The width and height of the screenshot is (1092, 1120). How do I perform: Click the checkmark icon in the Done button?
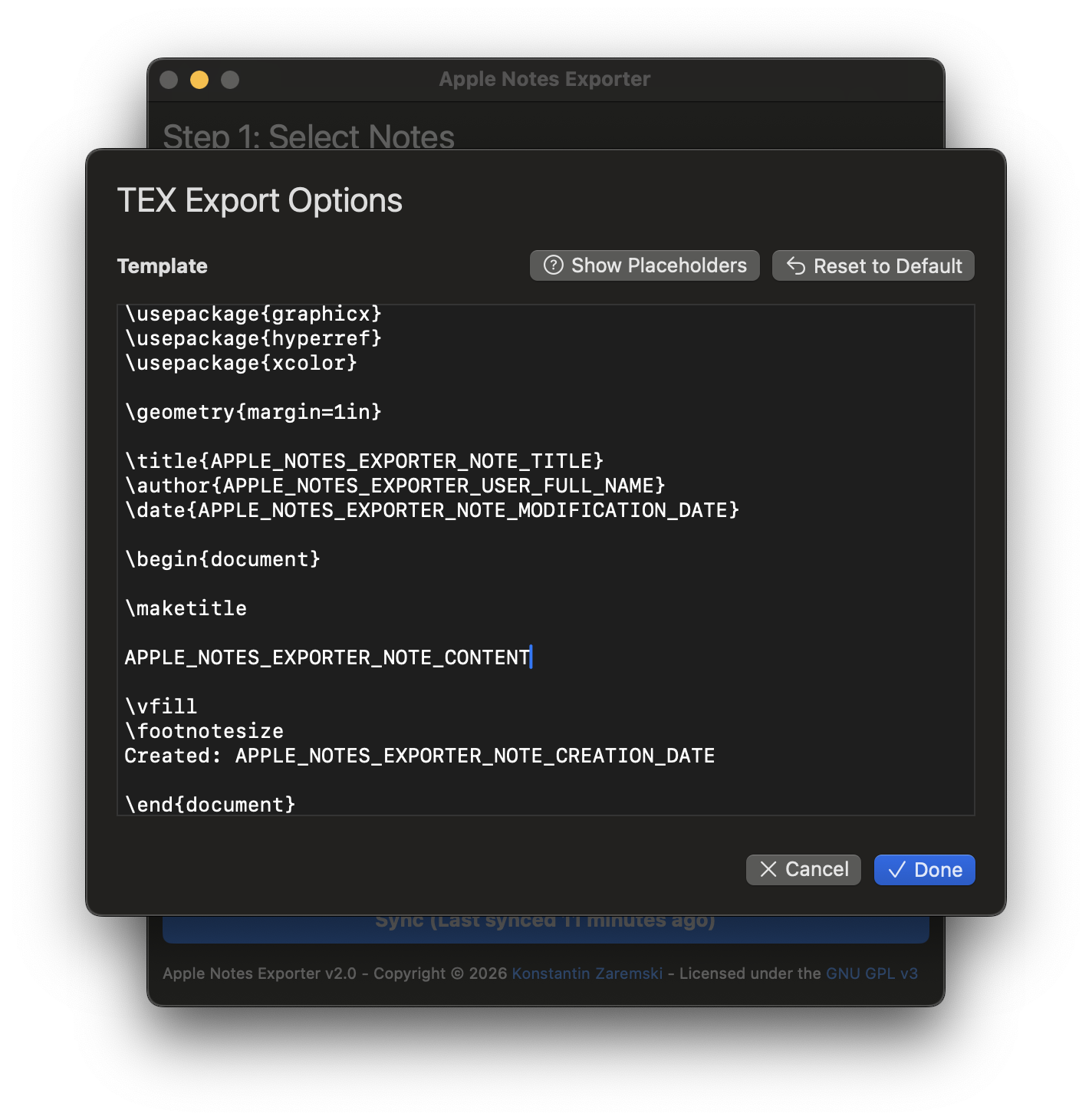(x=896, y=869)
